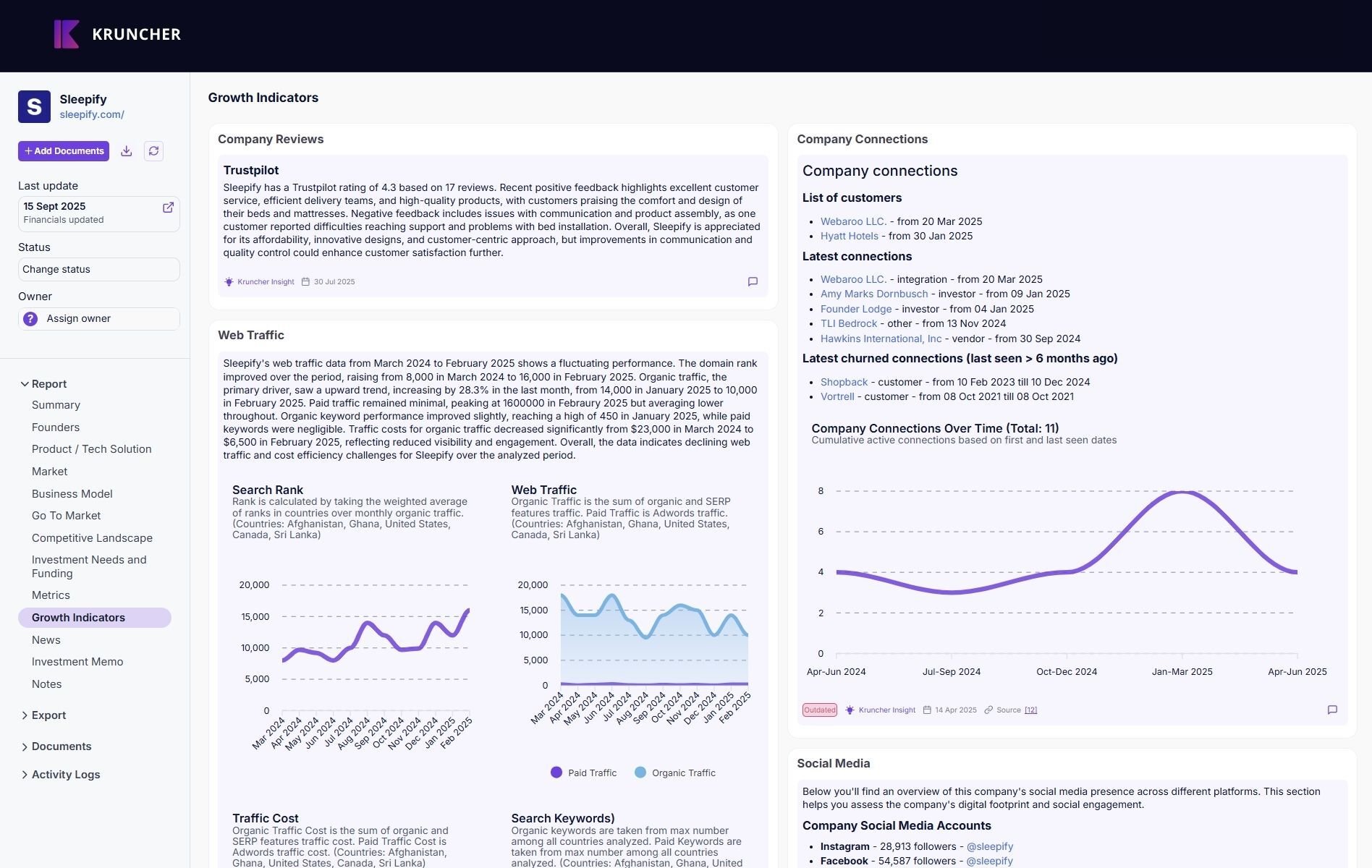Toggle the Paid Traffic legend series
Screen dimensions: 1372x868
(x=583, y=773)
